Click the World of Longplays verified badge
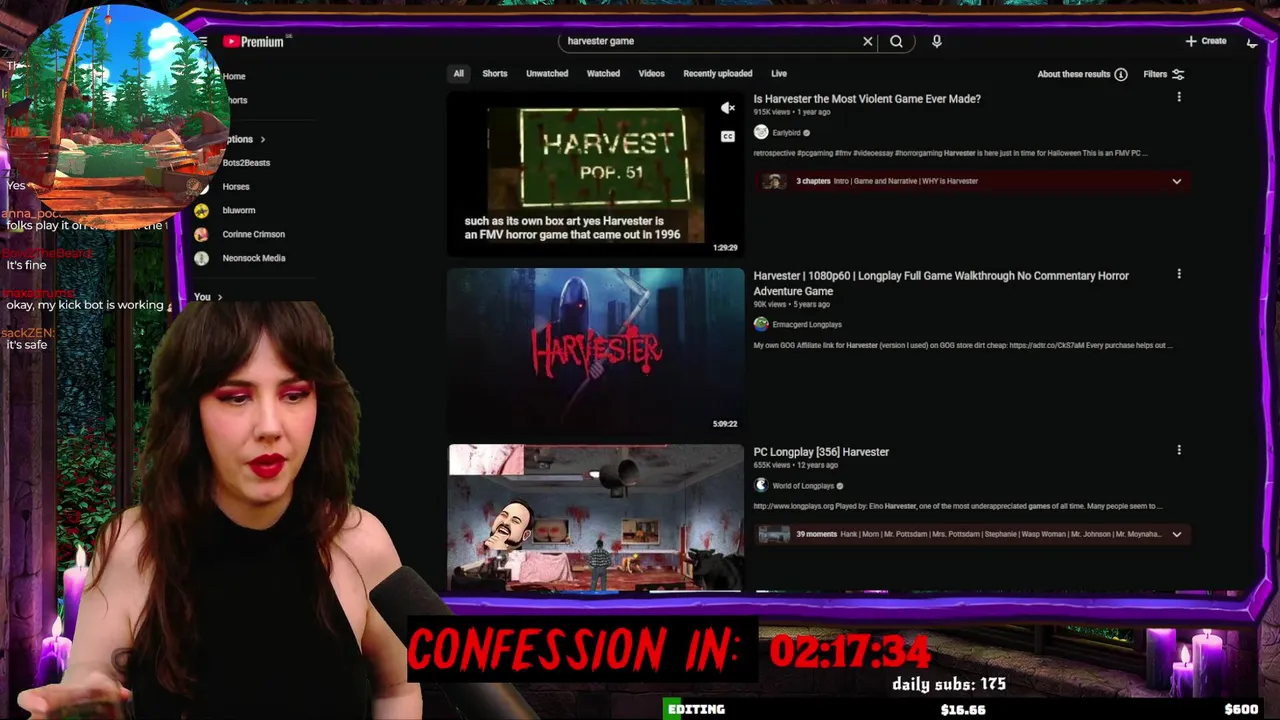This screenshot has height=720, width=1280. point(840,486)
